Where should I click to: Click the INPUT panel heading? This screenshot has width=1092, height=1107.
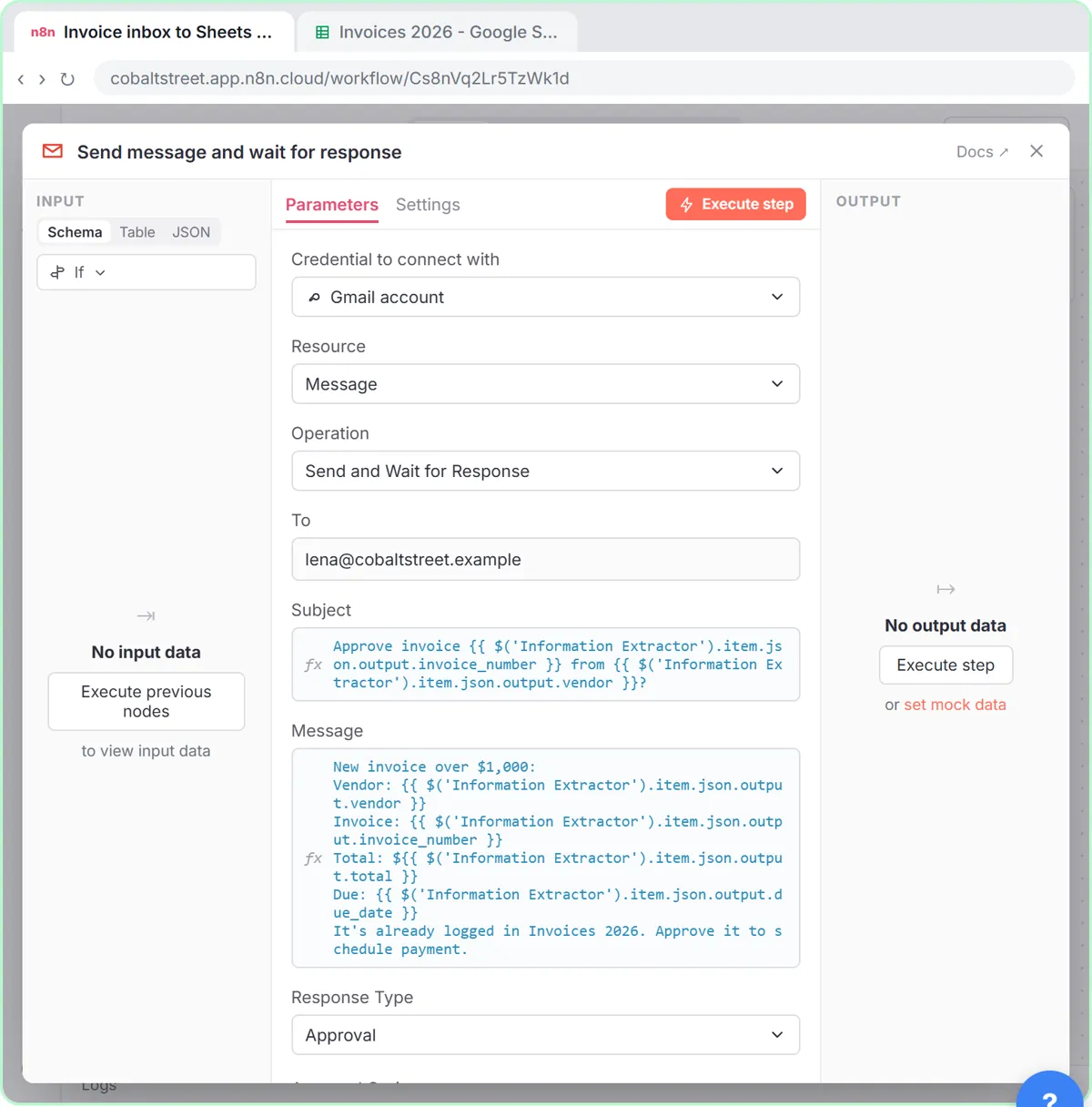(60, 201)
